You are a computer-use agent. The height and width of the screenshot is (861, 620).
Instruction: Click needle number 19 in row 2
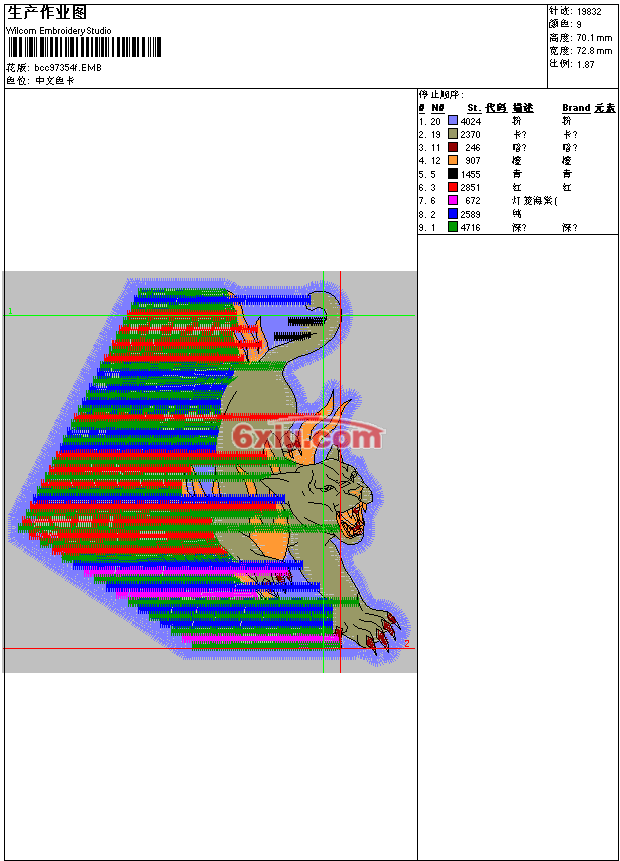tap(435, 135)
